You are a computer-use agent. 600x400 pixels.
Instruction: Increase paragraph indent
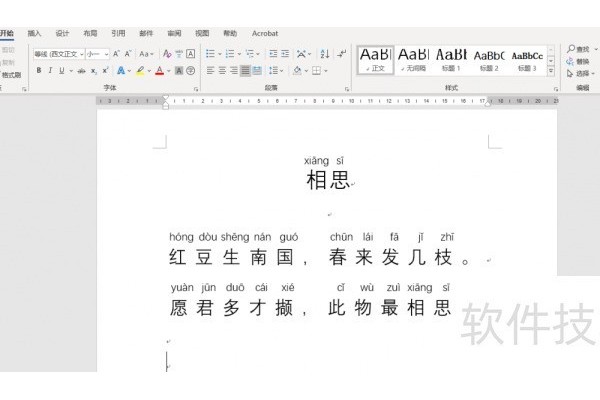[x=285, y=54]
